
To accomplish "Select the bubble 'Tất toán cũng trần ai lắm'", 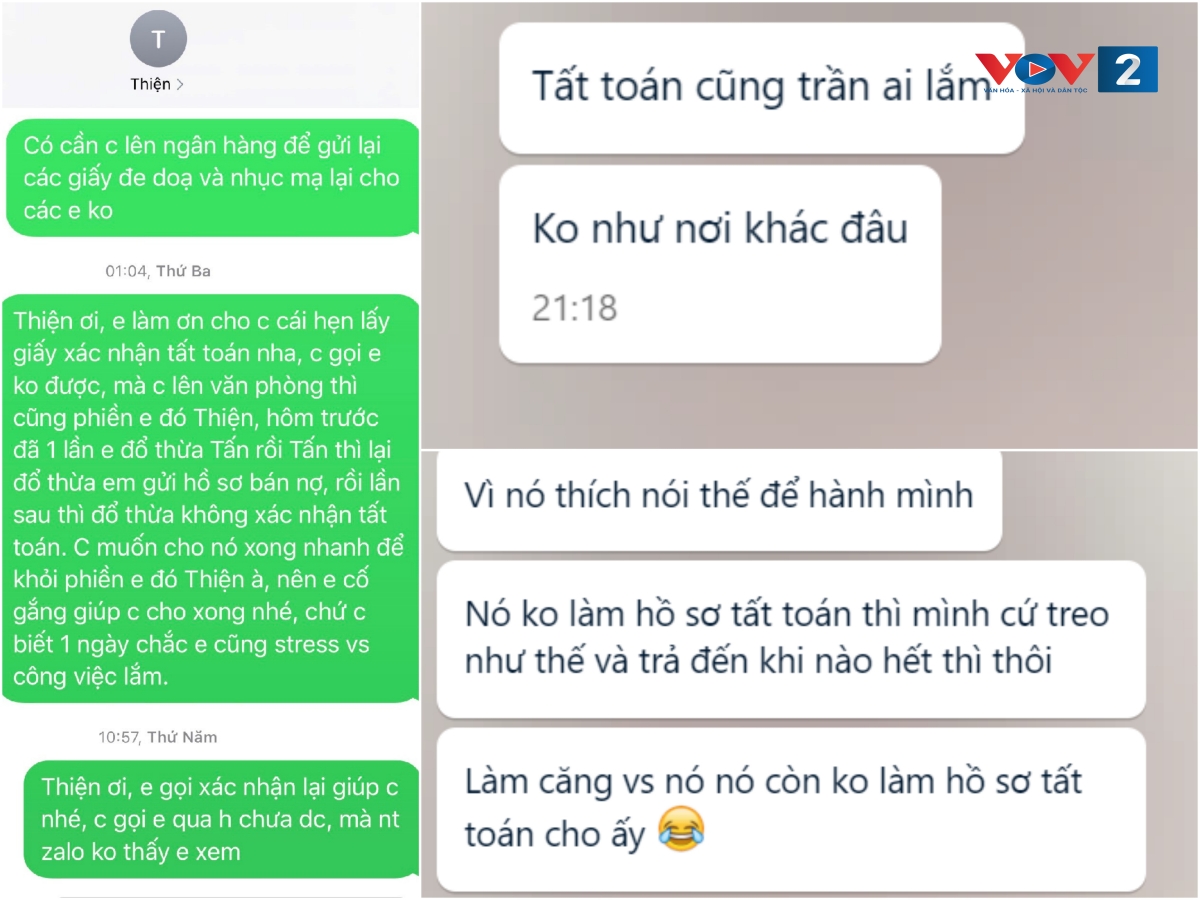I will coord(761,88).
